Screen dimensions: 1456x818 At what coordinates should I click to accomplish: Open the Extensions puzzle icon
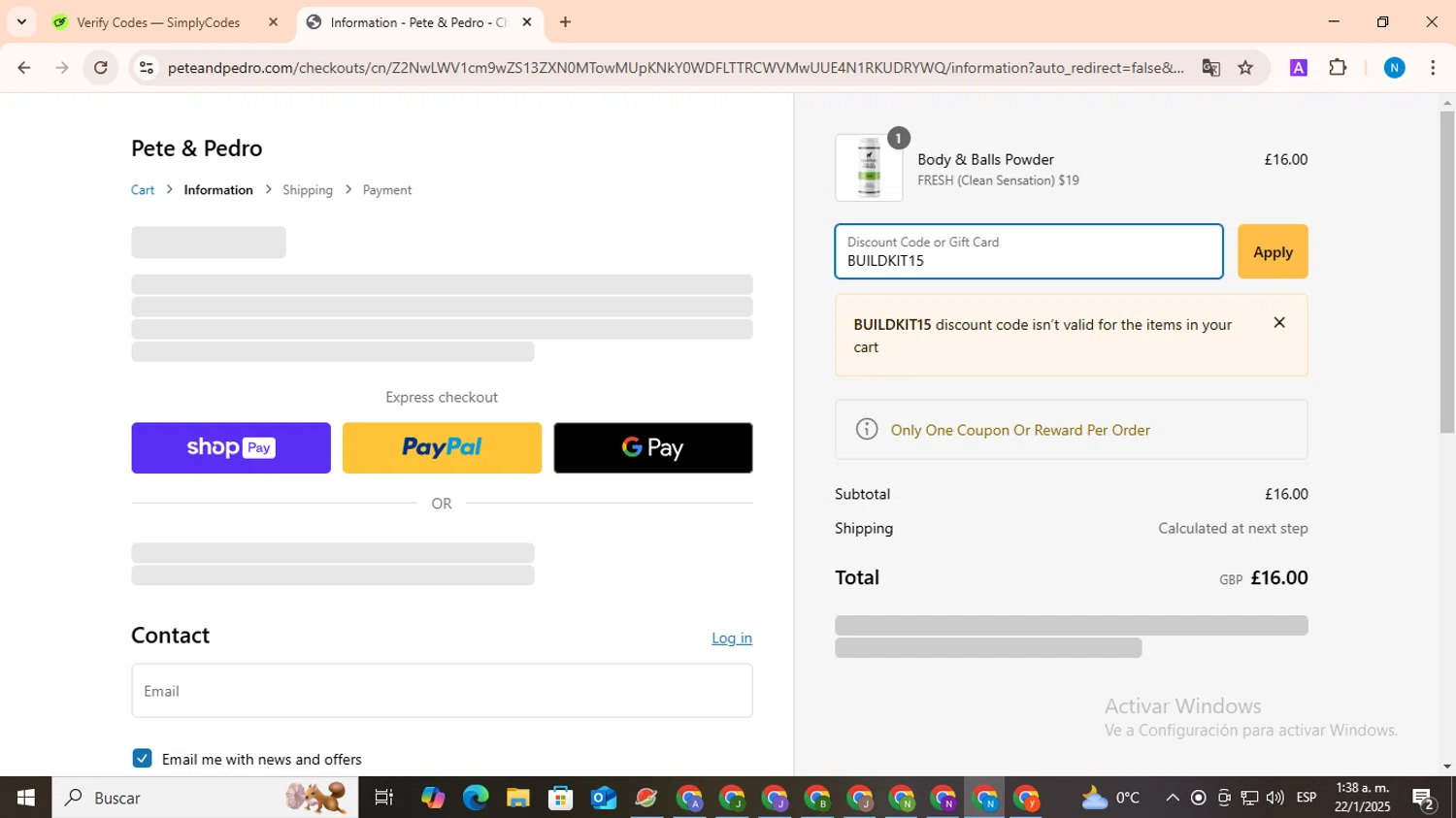click(x=1338, y=67)
